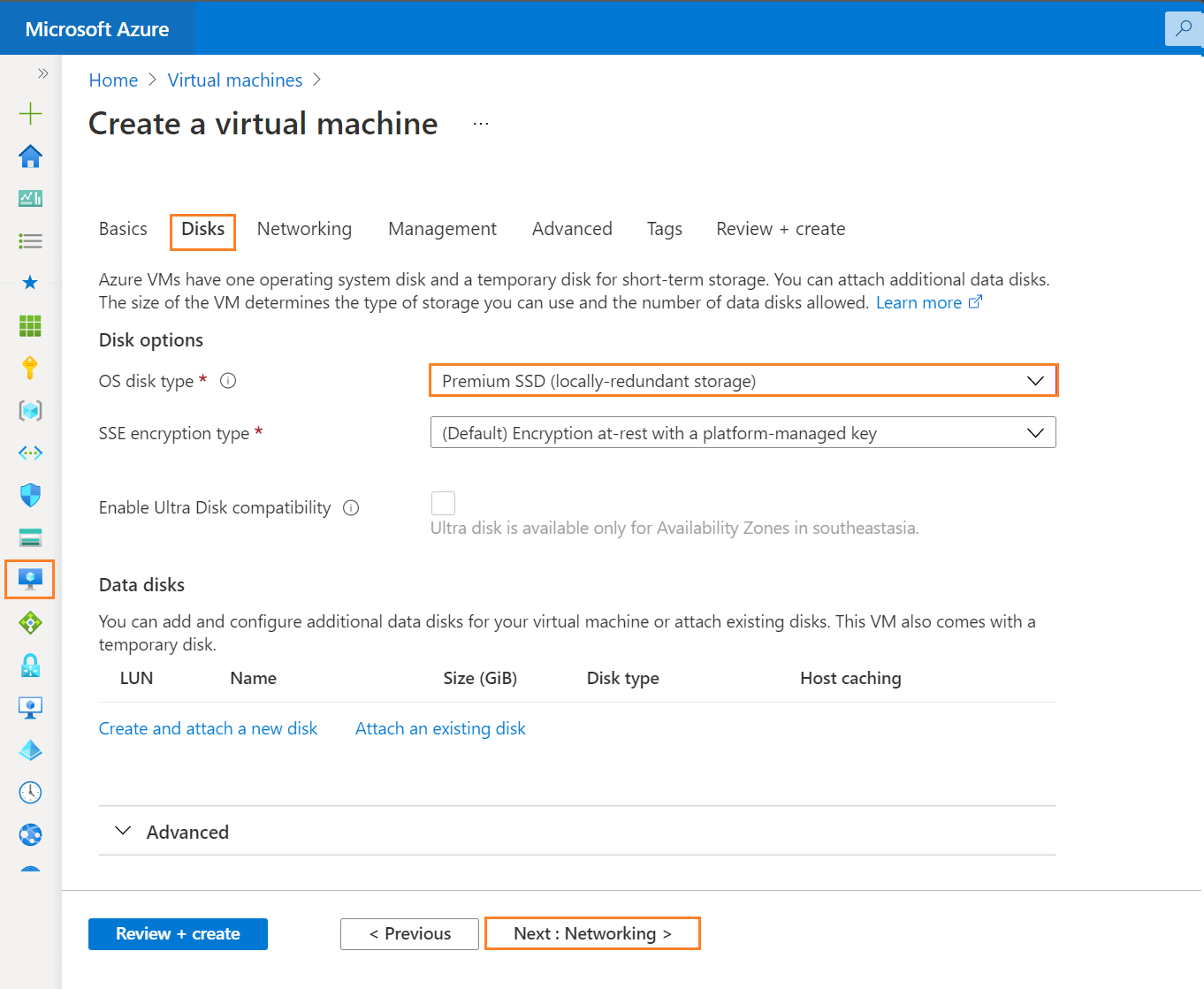Open Virtual machines monitor icon in sidebar

point(30,580)
